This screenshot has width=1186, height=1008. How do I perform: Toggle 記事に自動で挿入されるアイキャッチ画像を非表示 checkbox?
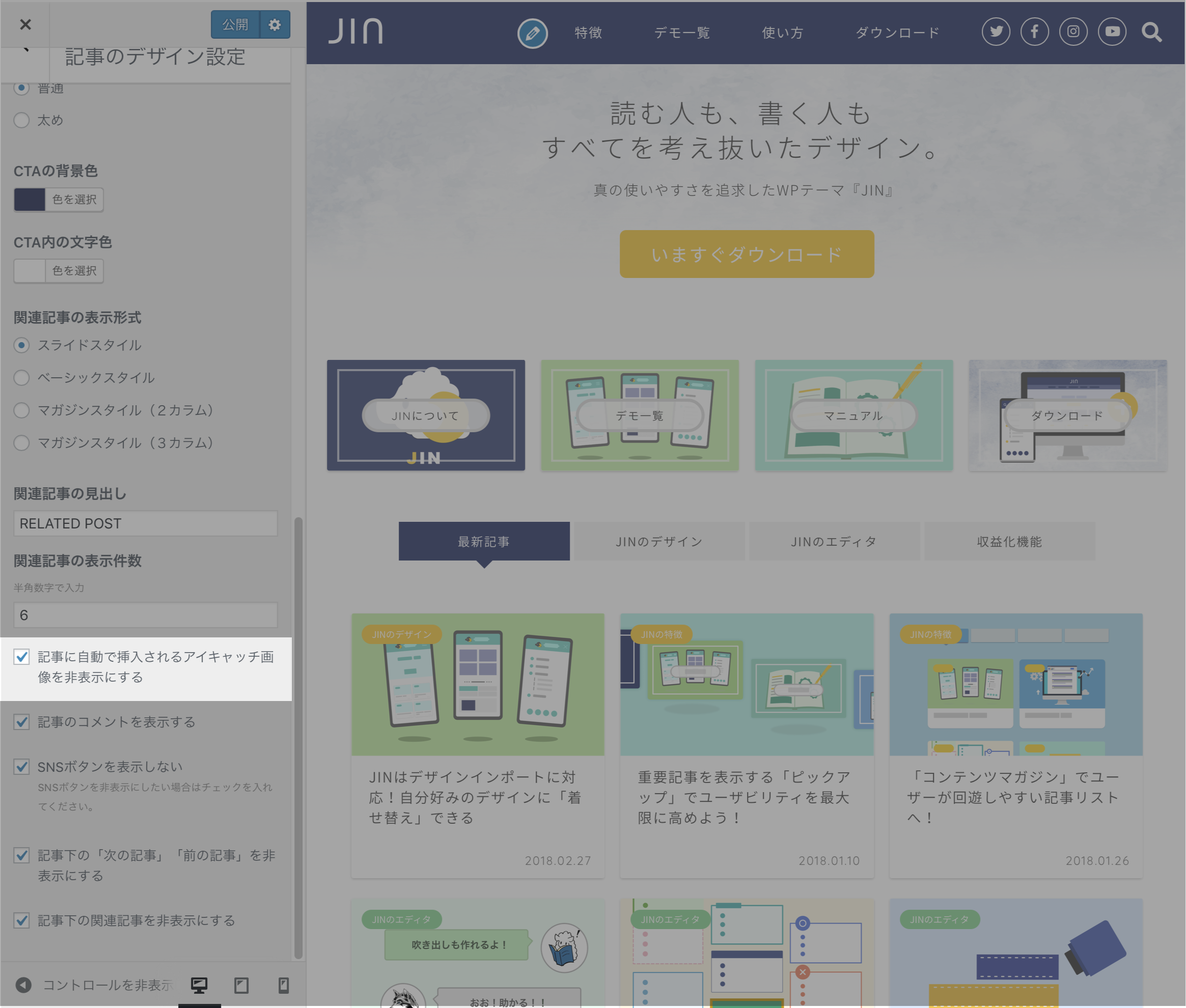(22, 657)
